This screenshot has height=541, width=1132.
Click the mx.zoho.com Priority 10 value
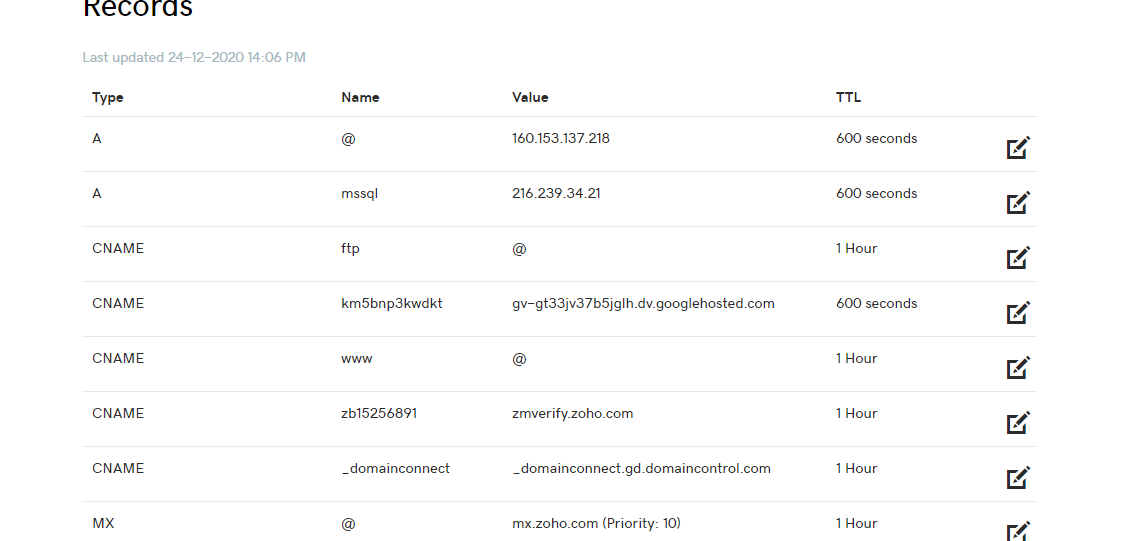pyautogui.click(x=596, y=524)
